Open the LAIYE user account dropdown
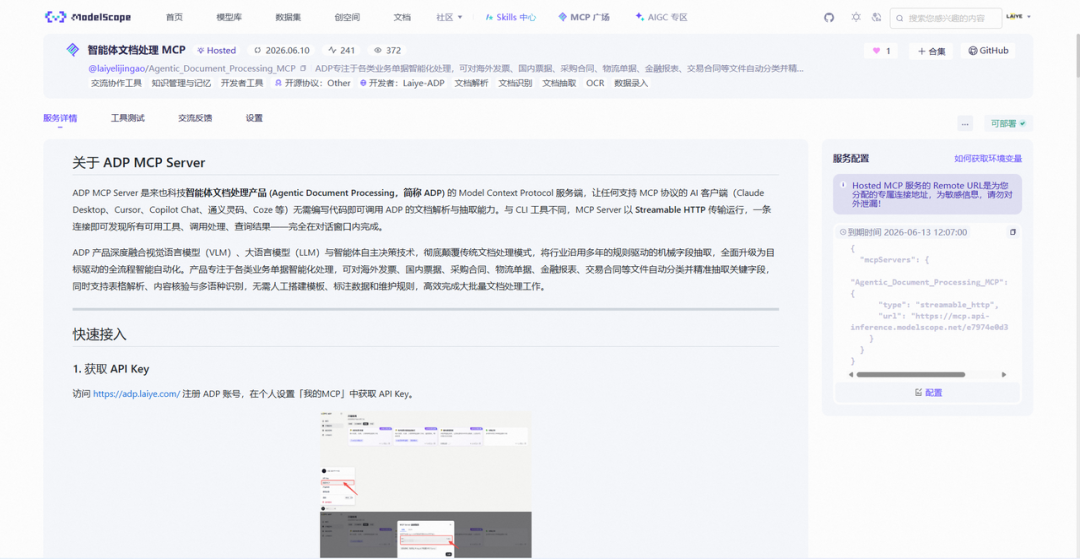 [x=1019, y=17]
